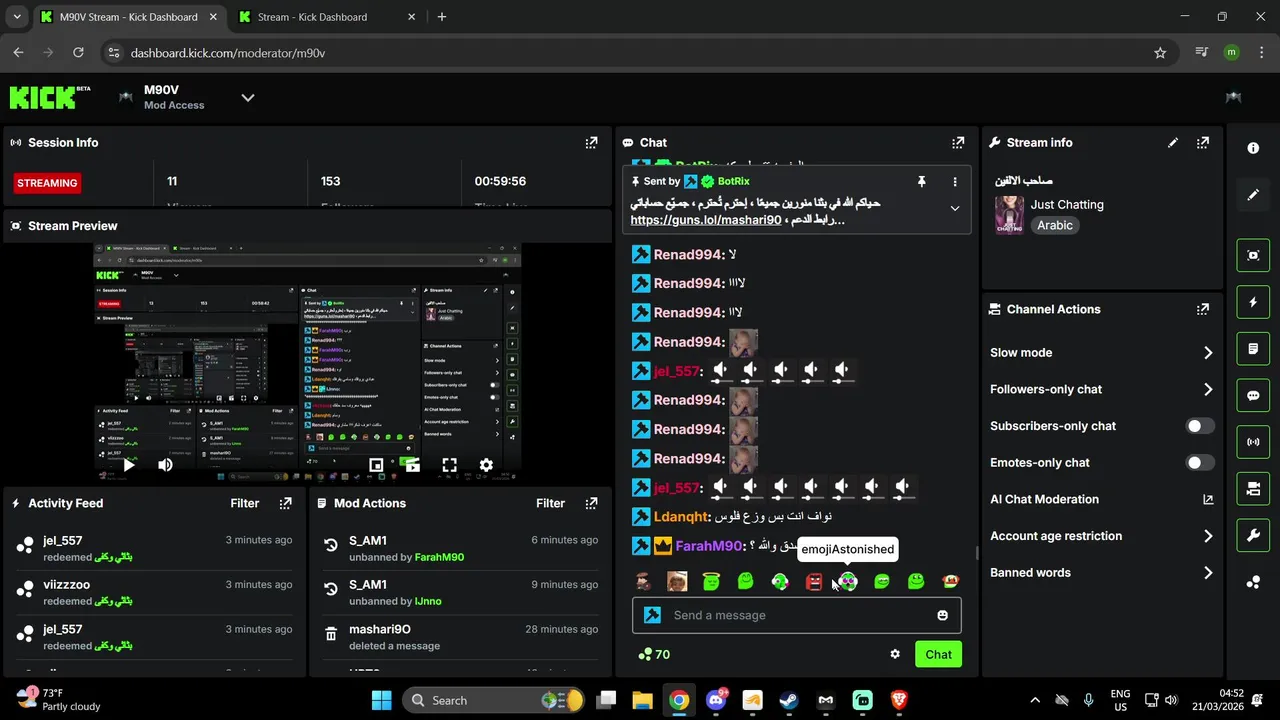The image size is (1280, 720).
Task: Click the chat scrollbar
Action: coord(977,553)
